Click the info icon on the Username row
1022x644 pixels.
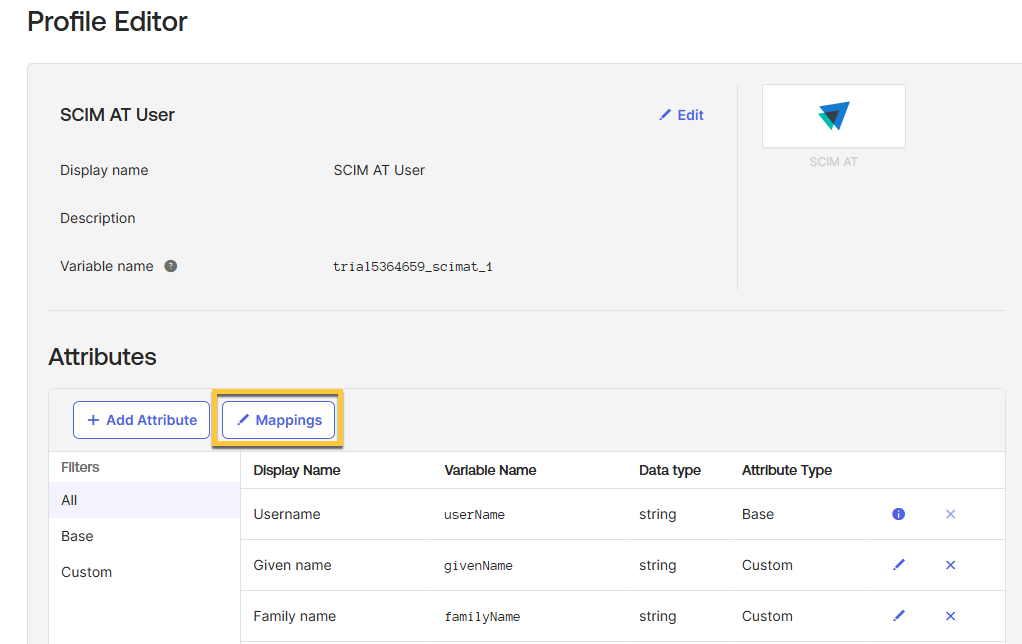click(898, 514)
